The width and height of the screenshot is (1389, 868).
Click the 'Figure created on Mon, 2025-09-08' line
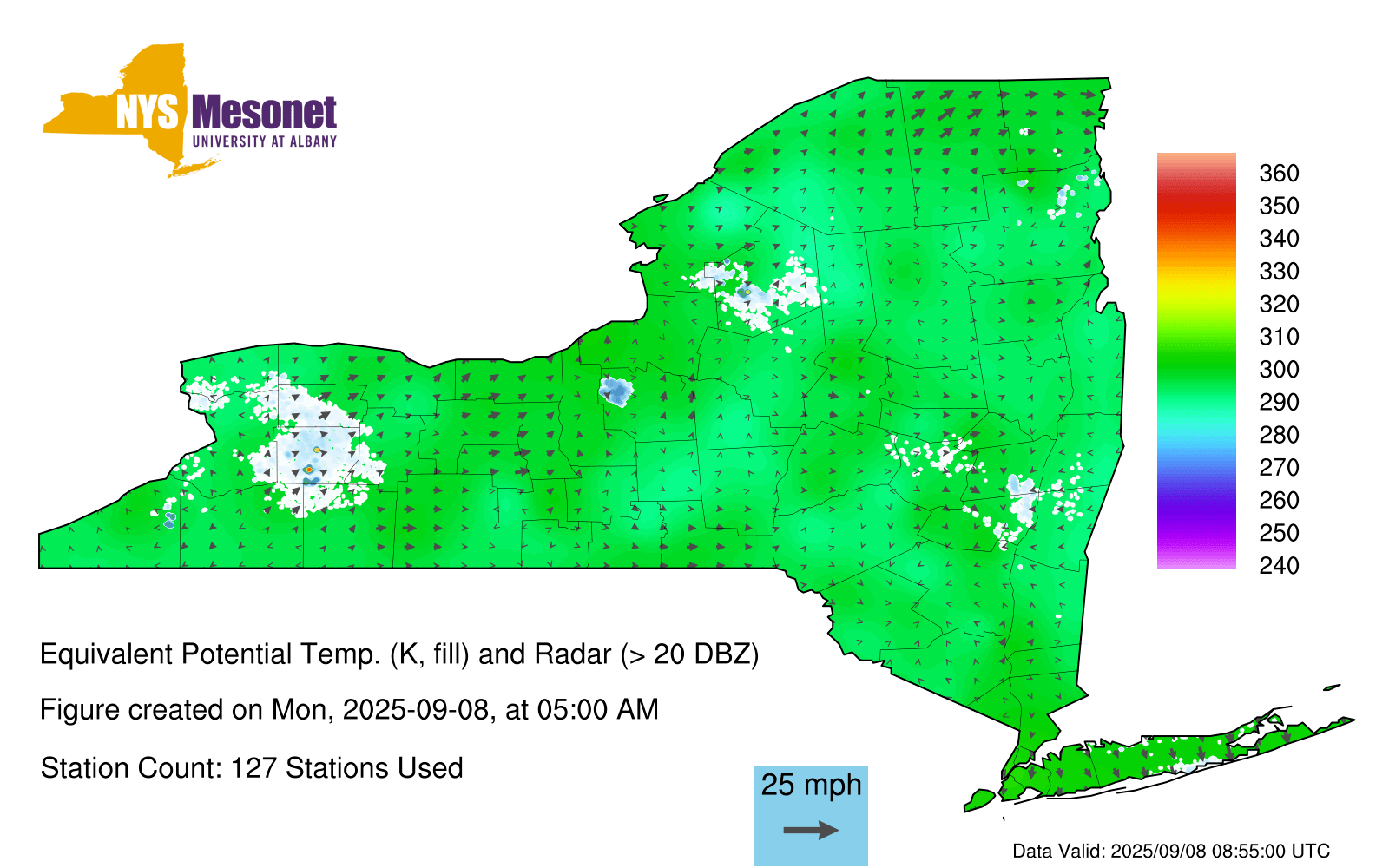tap(349, 710)
